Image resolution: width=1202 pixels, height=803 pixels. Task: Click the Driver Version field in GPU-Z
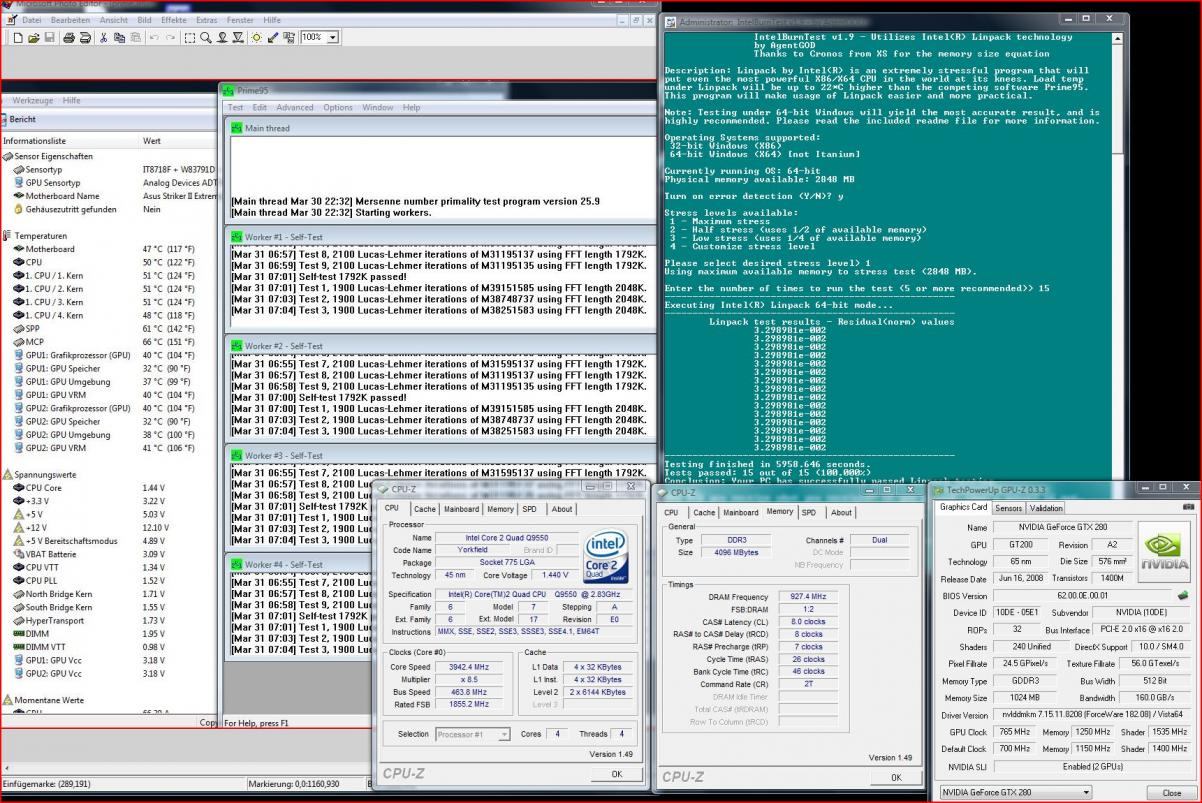[1093, 715]
